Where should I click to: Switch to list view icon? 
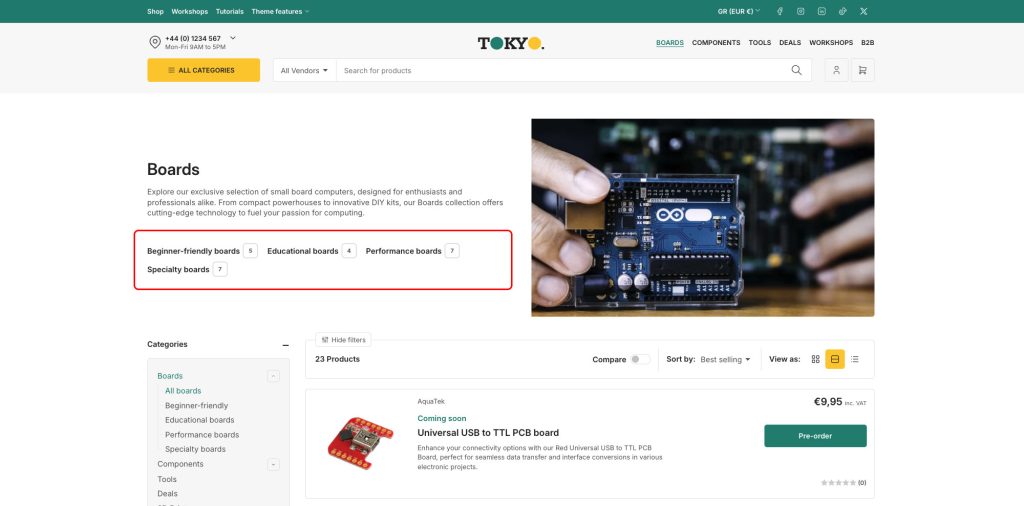[x=855, y=359]
